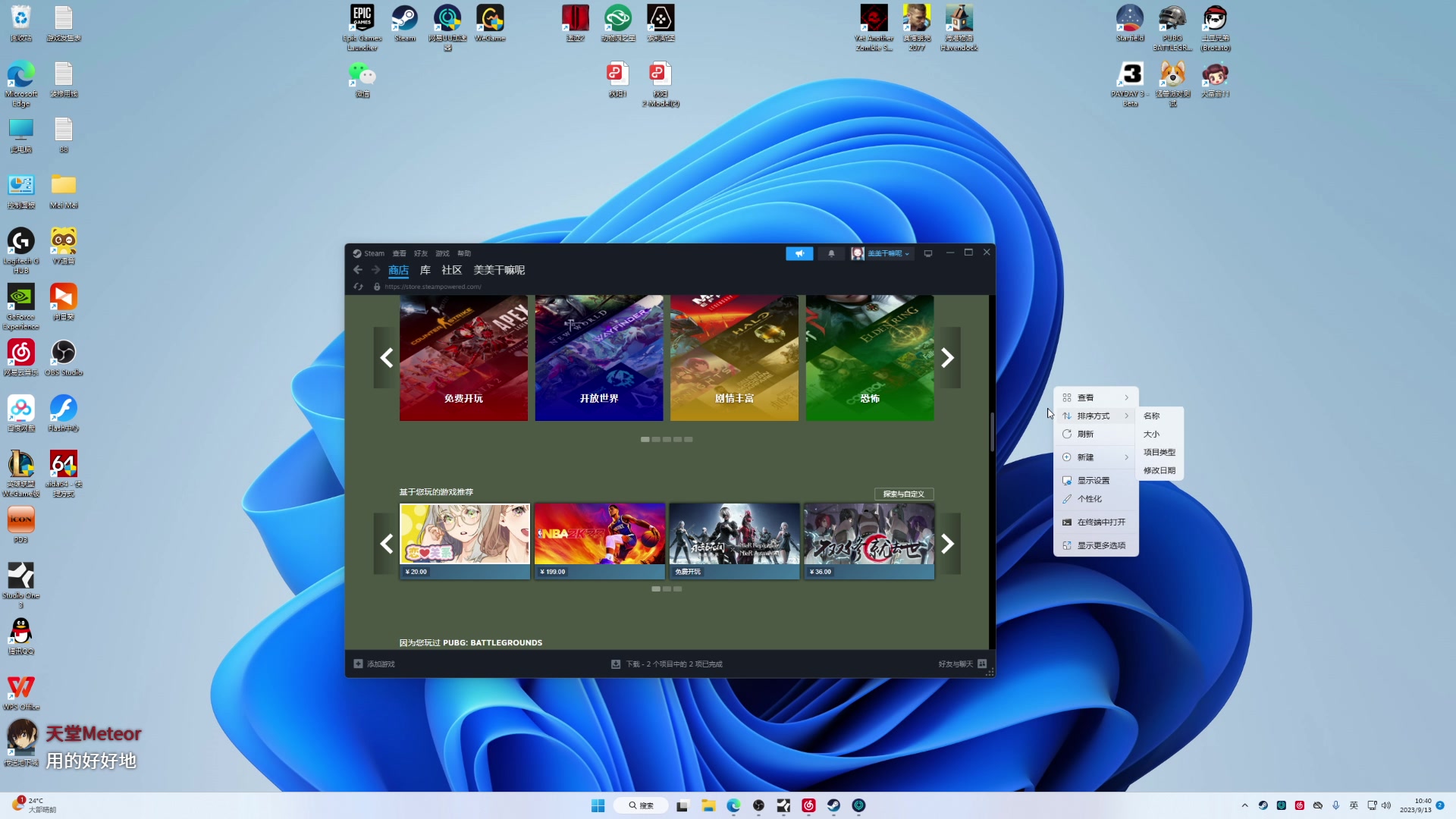Select Yet Another Zombie Survivors desktop icon
The image size is (1456, 819).
pos(874,27)
